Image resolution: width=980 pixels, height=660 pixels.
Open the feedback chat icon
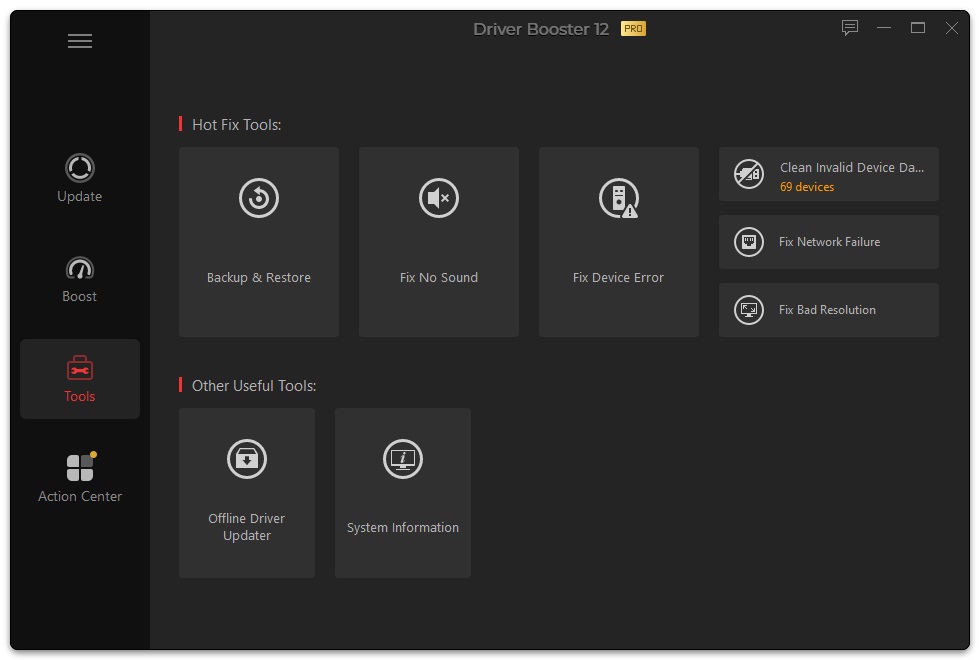pyautogui.click(x=849, y=28)
